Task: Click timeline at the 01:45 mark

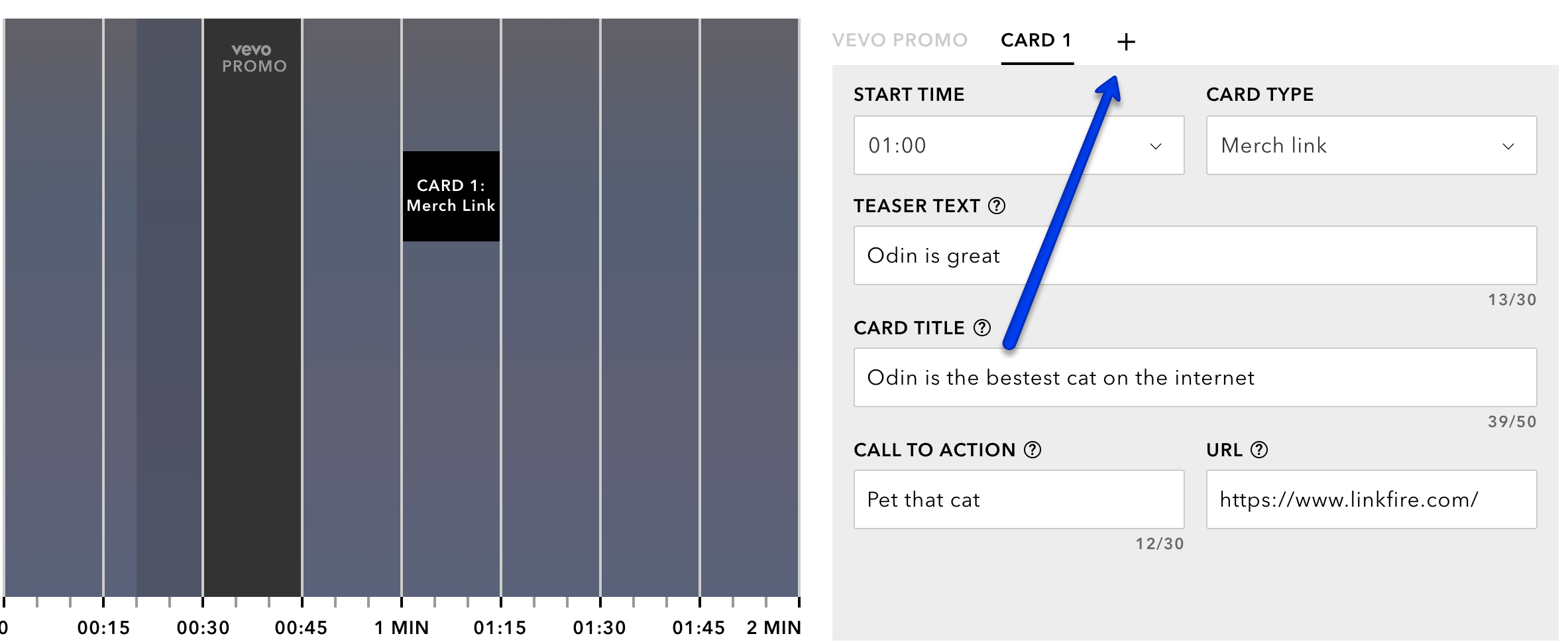Action: pos(699,602)
